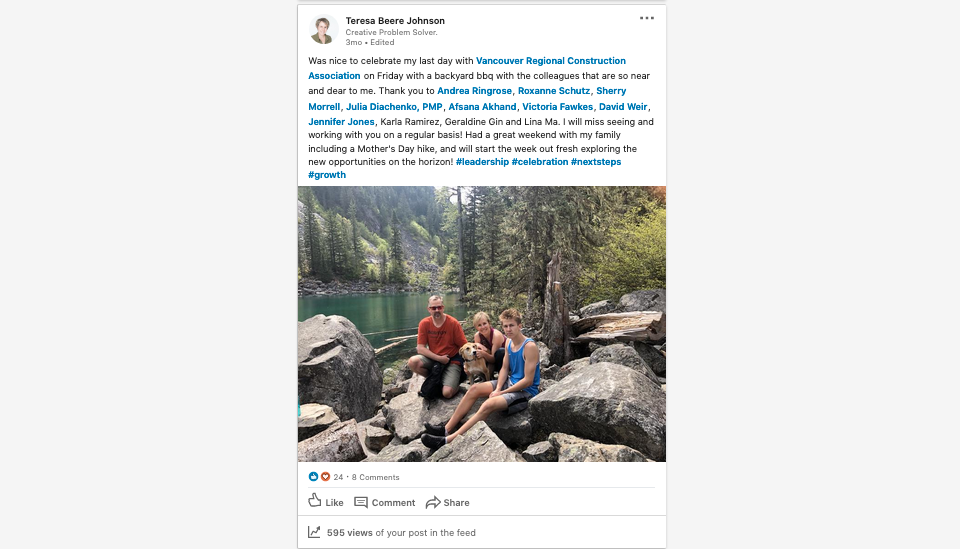Screen dimensions: 960x549
Task: Open Andrea Ringrose's tagged profile
Action: [x=474, y=91]
